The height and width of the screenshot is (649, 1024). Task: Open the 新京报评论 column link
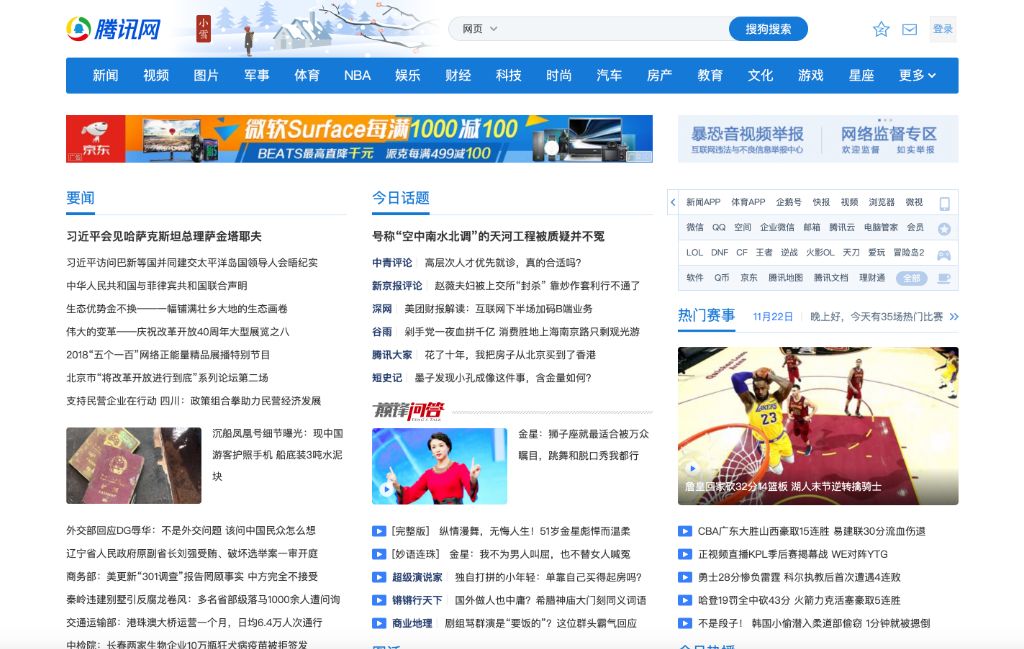click(x=397, y=285)
